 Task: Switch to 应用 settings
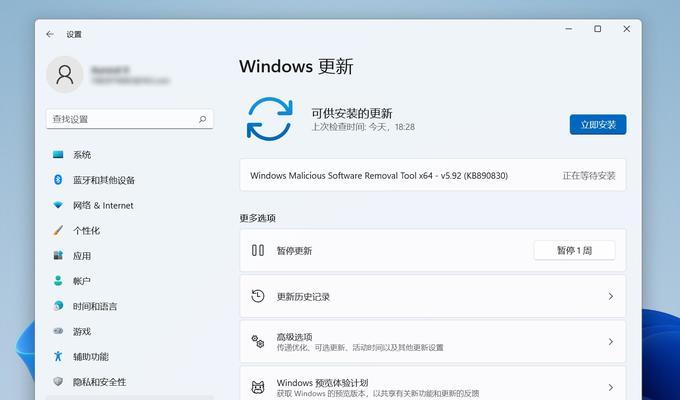pos(129,256)
